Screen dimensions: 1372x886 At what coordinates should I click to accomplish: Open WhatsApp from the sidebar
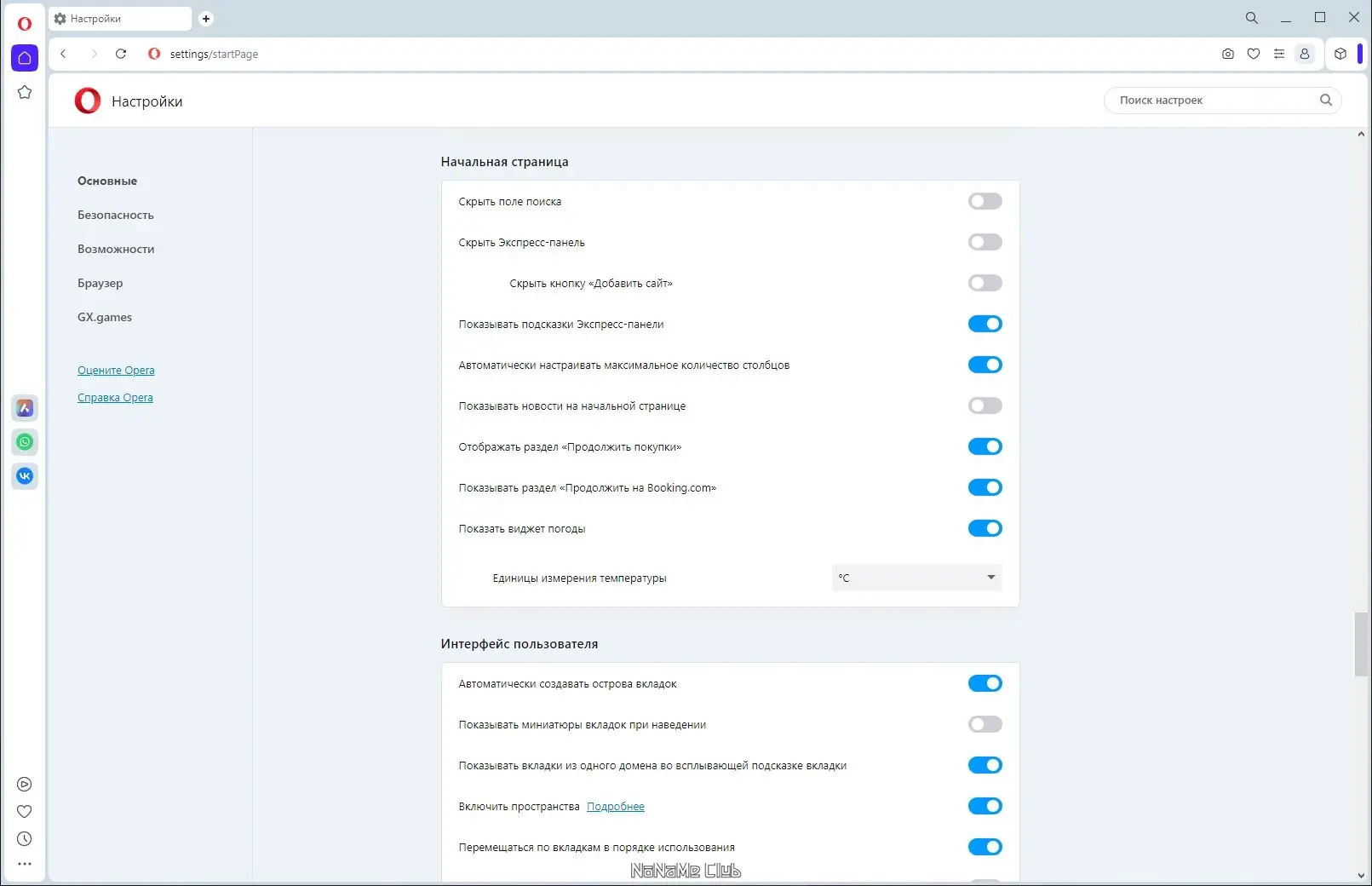coord(25,442)
